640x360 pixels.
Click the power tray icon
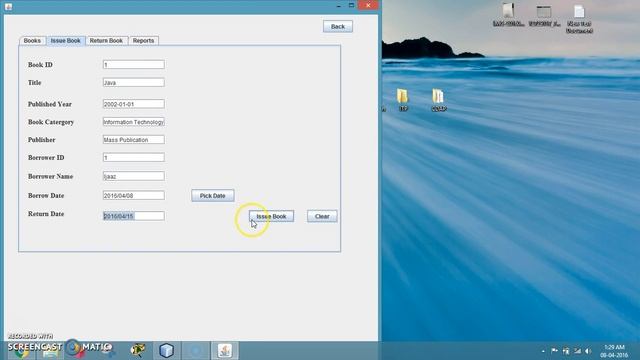(566, 351)
